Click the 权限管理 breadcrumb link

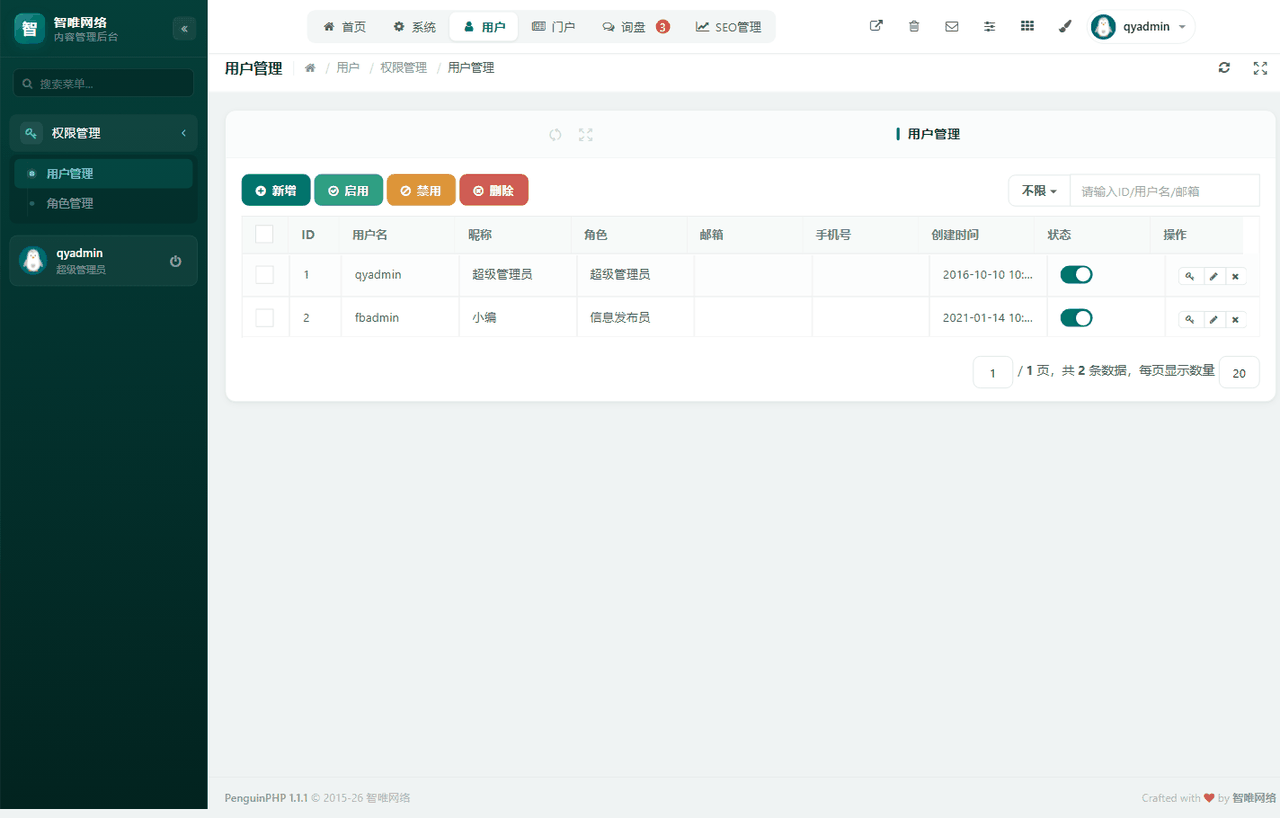403,68
